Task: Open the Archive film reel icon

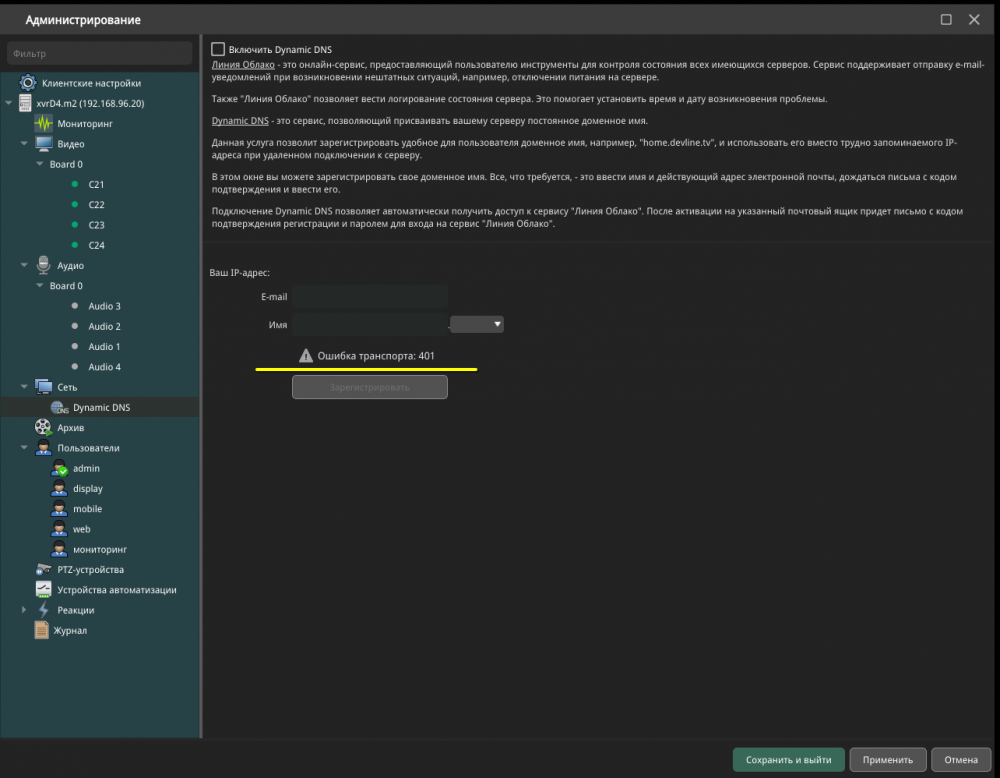Action: tap(44, 427)
